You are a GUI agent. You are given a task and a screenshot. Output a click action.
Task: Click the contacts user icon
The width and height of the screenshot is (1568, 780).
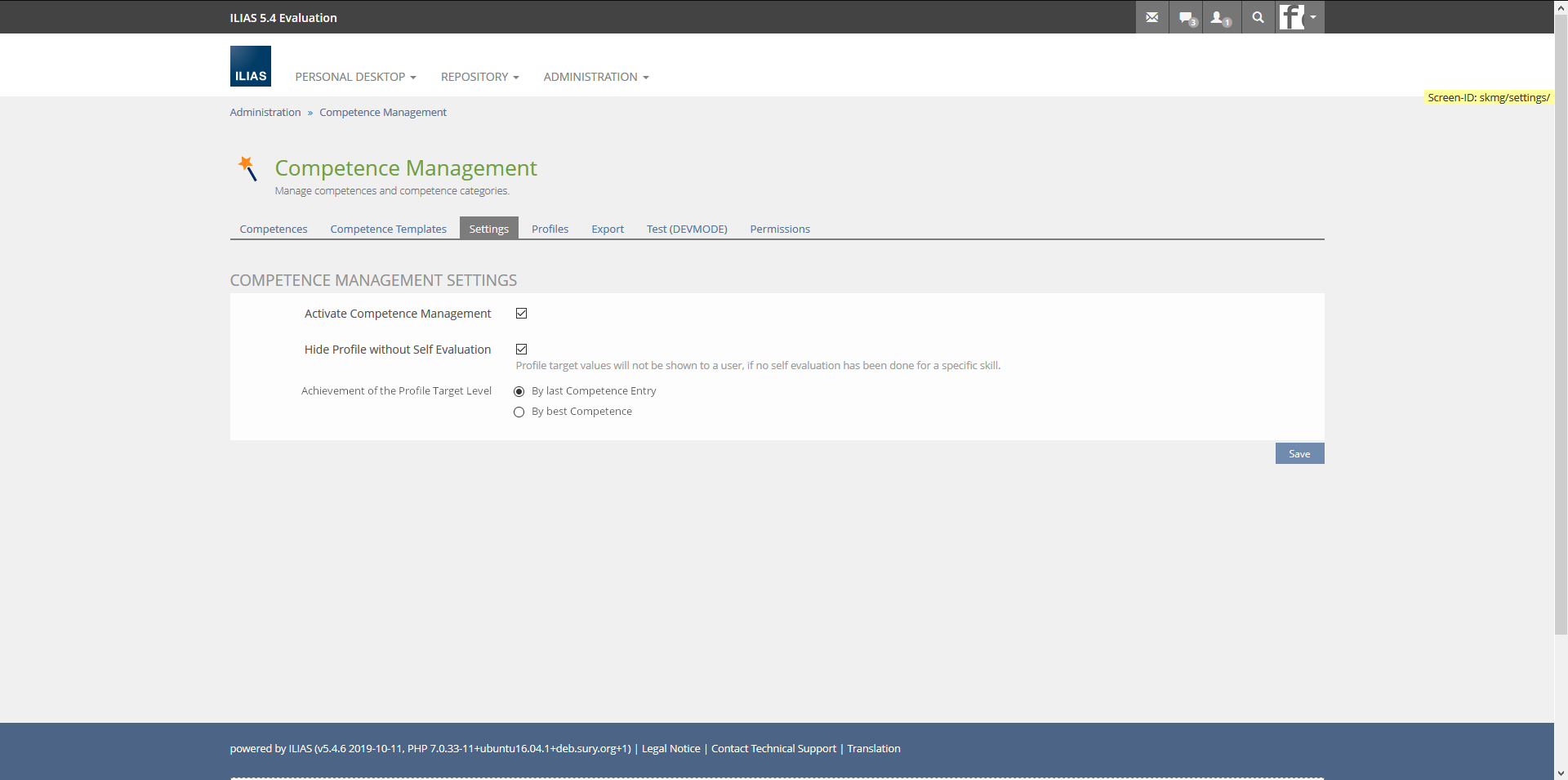(1220, 17)
